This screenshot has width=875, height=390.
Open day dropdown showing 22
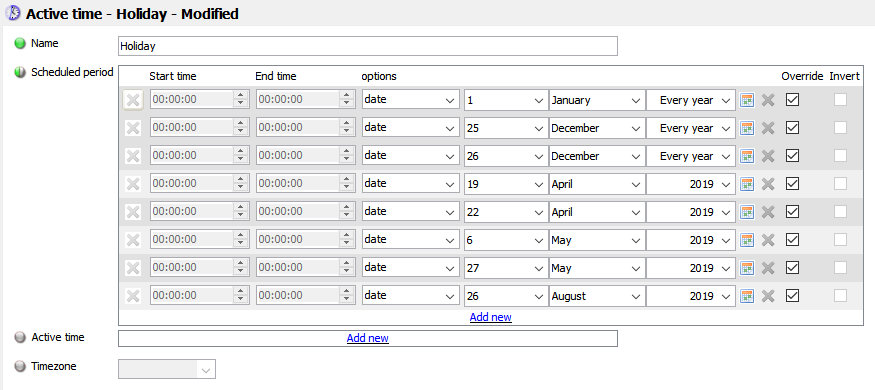[x=506, y=211]
